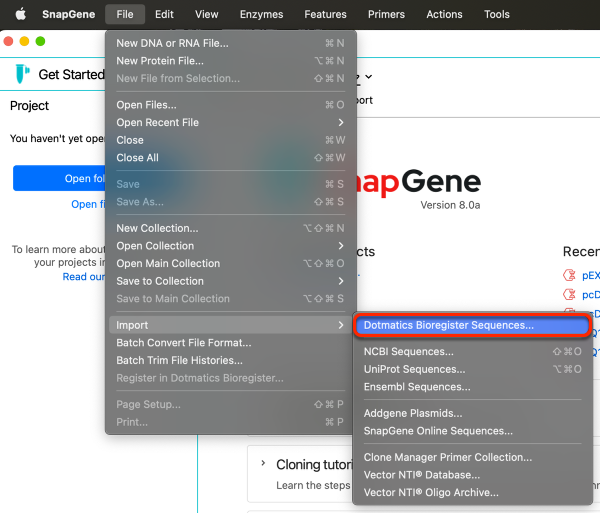The image size is (600, 513).
Task: Select Close All in the File menu
Action: [x=230, y=158]
